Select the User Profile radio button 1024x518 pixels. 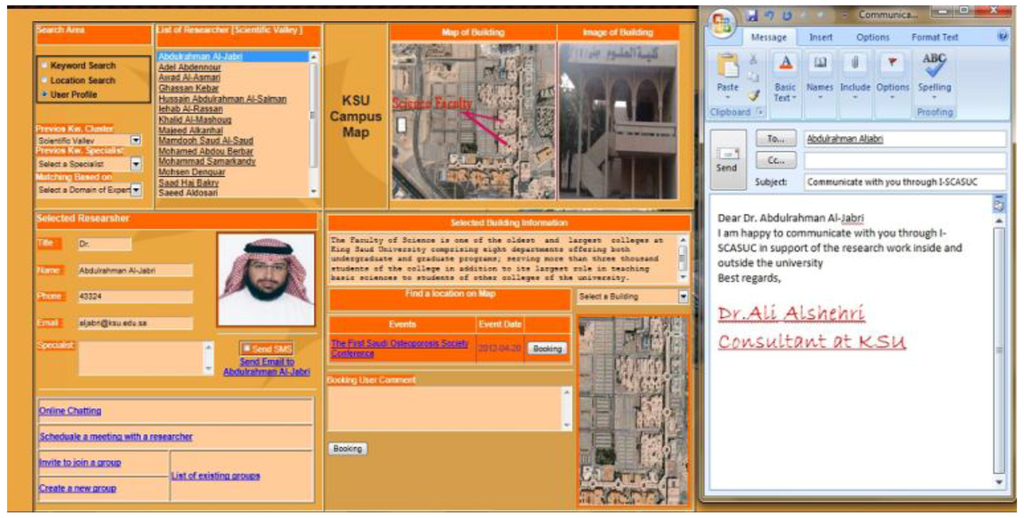click(44, 94)
